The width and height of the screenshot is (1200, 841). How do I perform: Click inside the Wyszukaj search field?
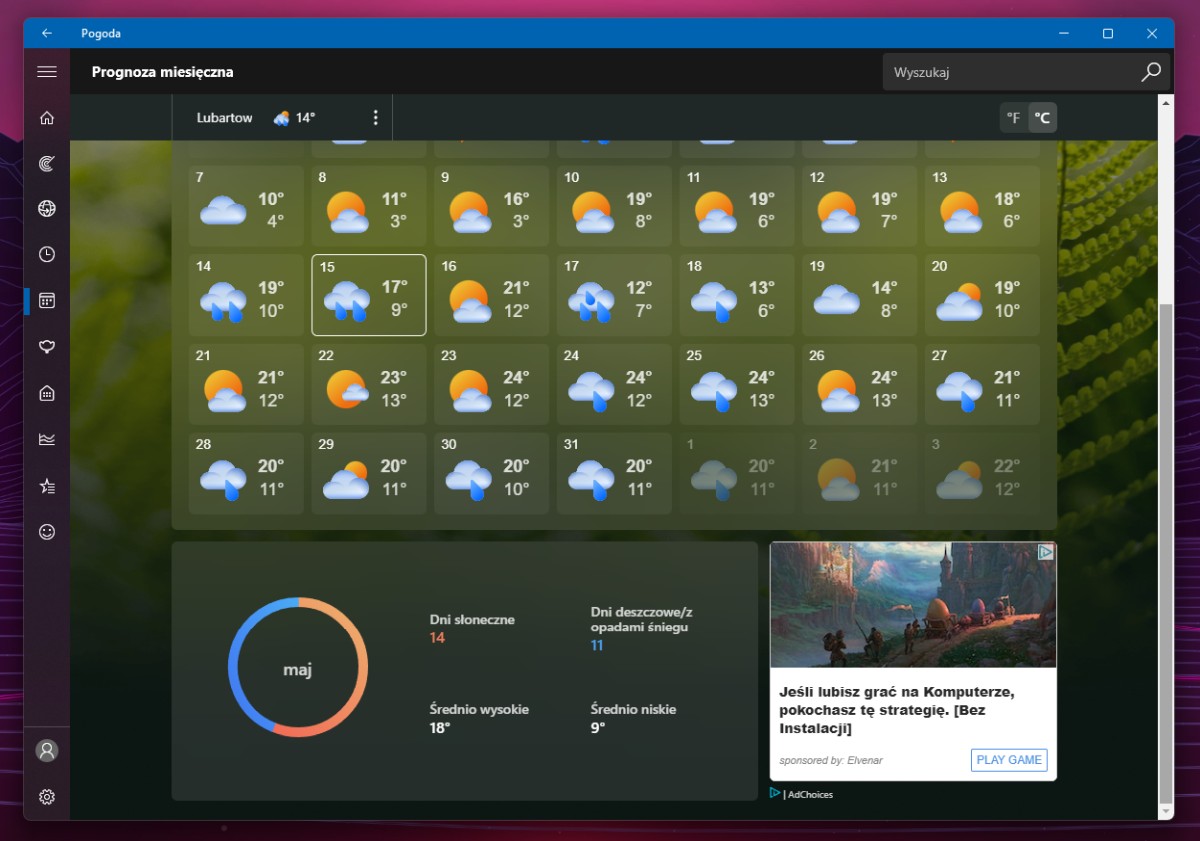pos(1010,72)
